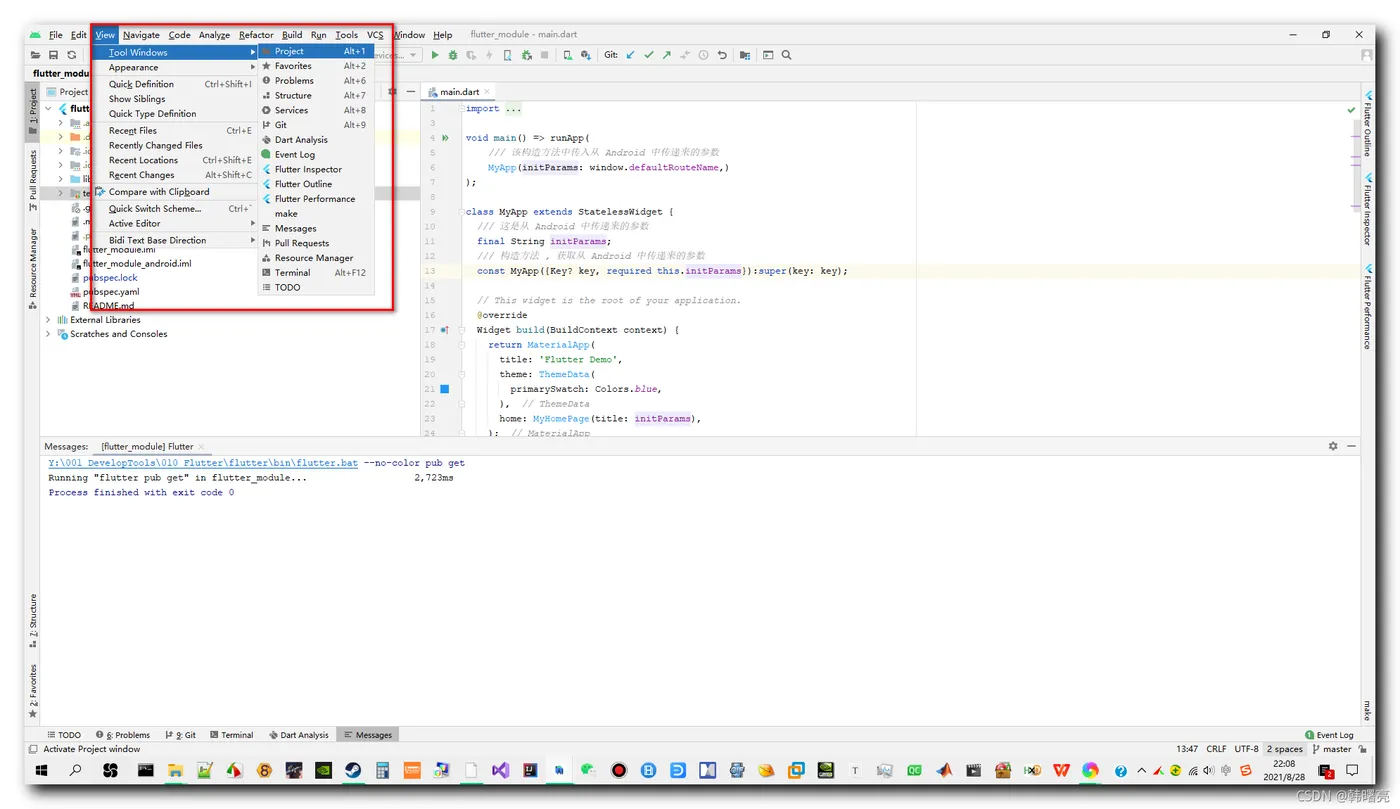Click the Git push green arrow

coord(666,55)
